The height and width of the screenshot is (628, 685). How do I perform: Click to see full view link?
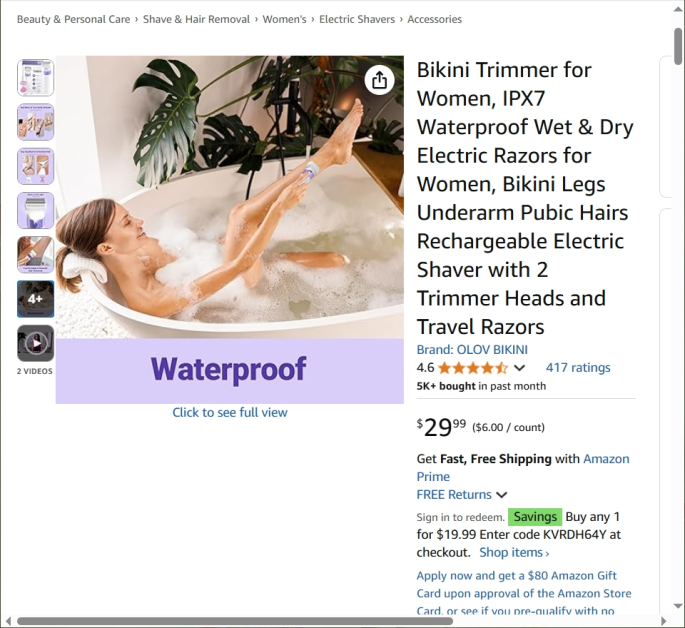pos(230,412)
